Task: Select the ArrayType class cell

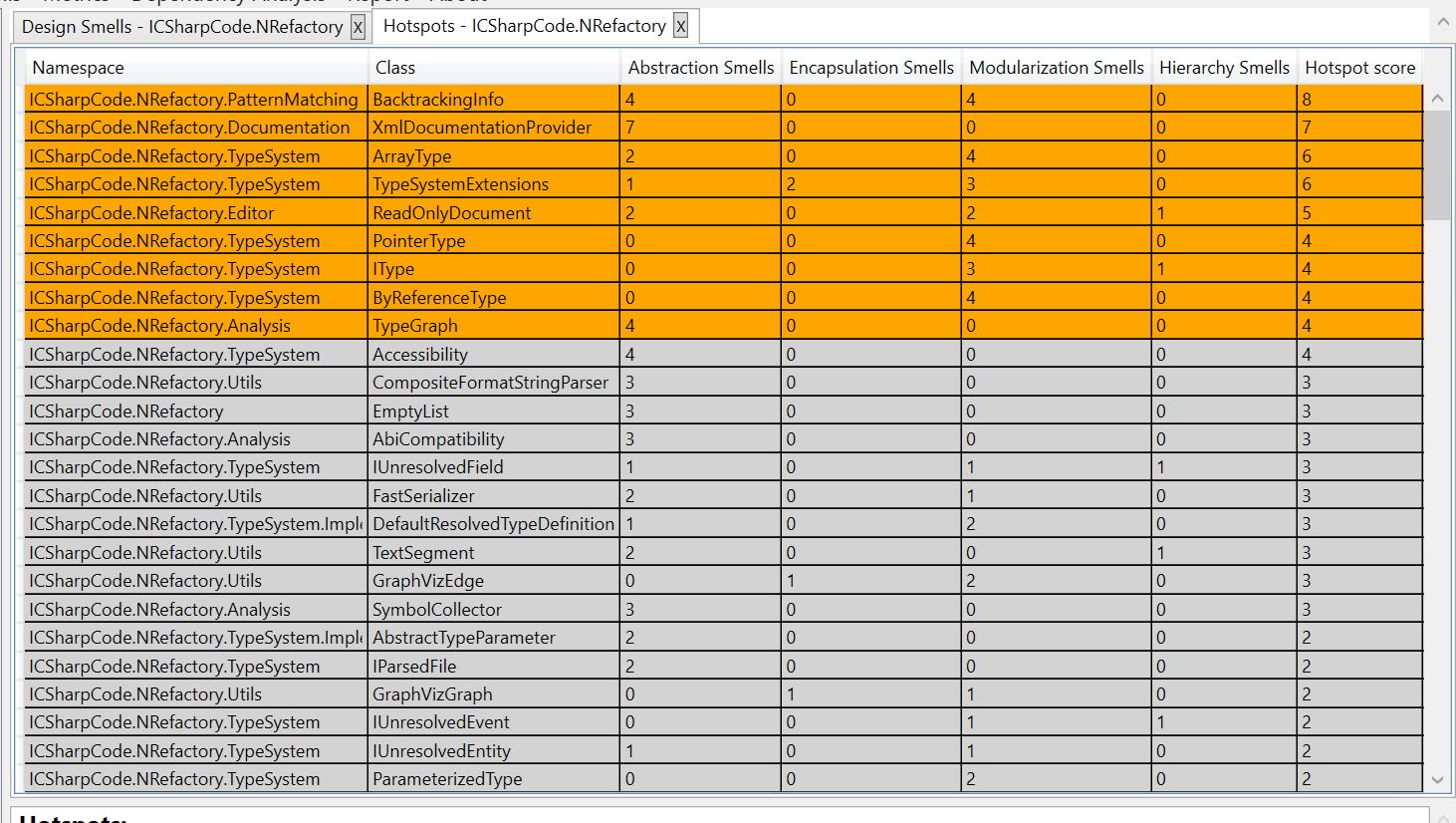Action: 494,155
